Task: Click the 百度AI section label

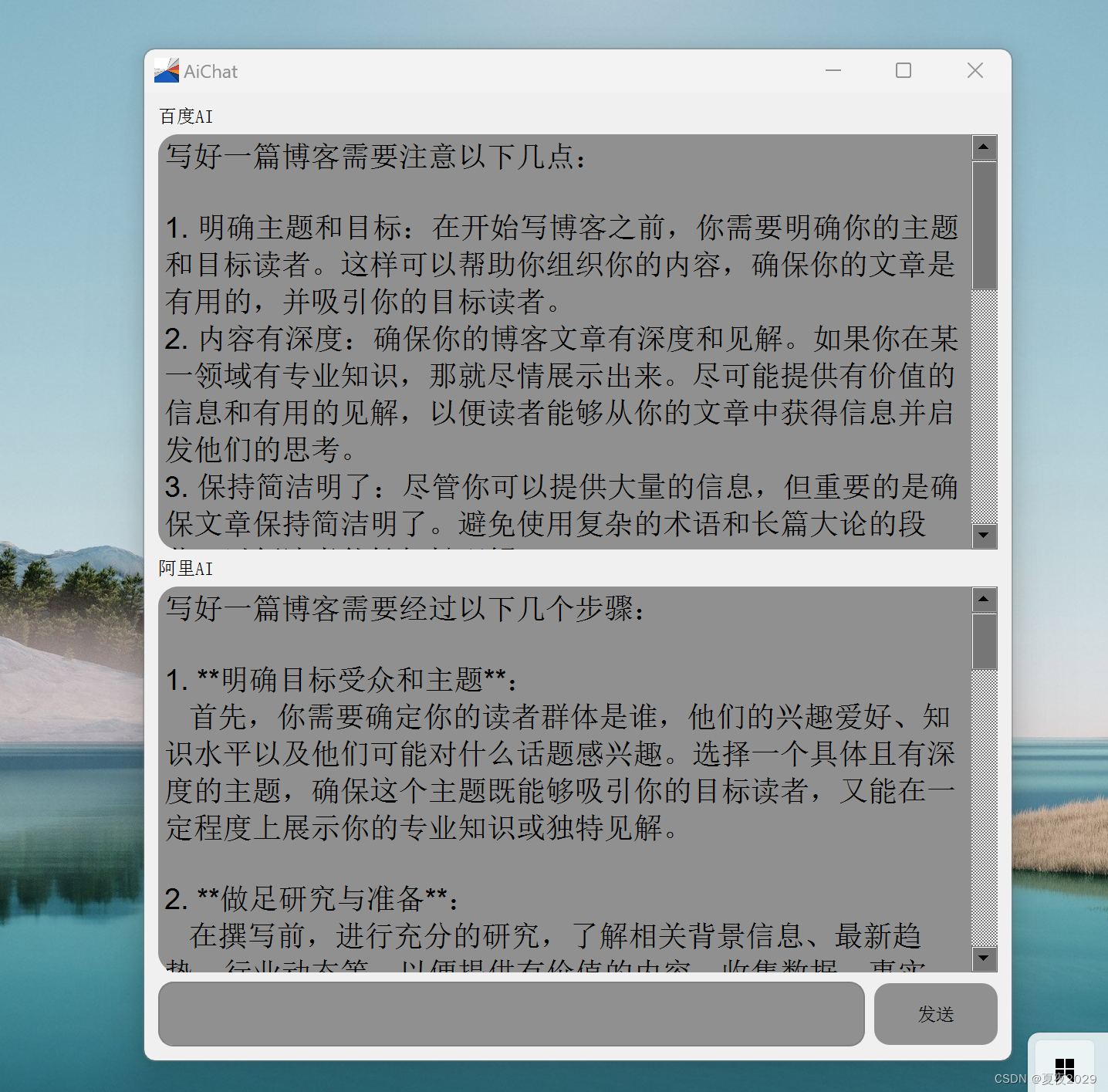Action: coord(185,117)
